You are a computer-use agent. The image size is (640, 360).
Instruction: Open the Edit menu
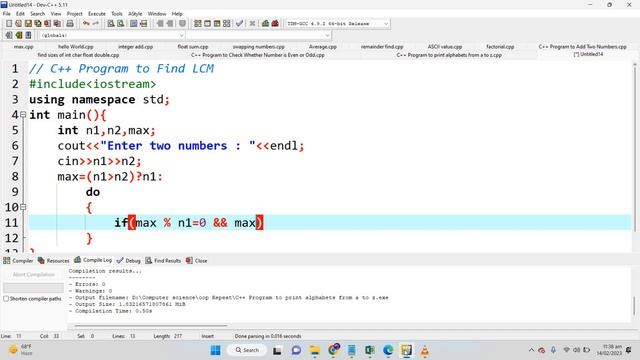(x=20, y=14)
